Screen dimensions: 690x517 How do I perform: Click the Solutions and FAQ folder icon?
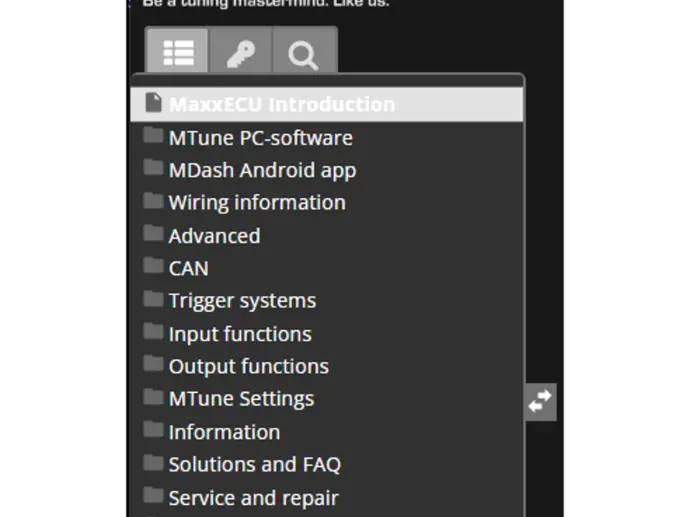pyautogui.click(x=153, y=462)
